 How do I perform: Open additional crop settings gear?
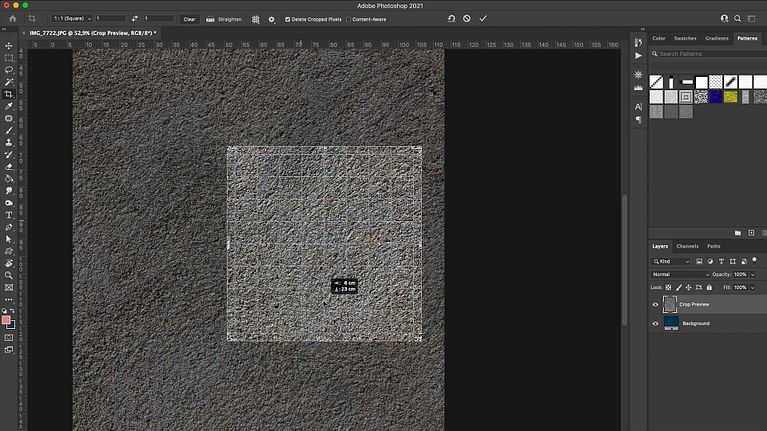[271, 19]
